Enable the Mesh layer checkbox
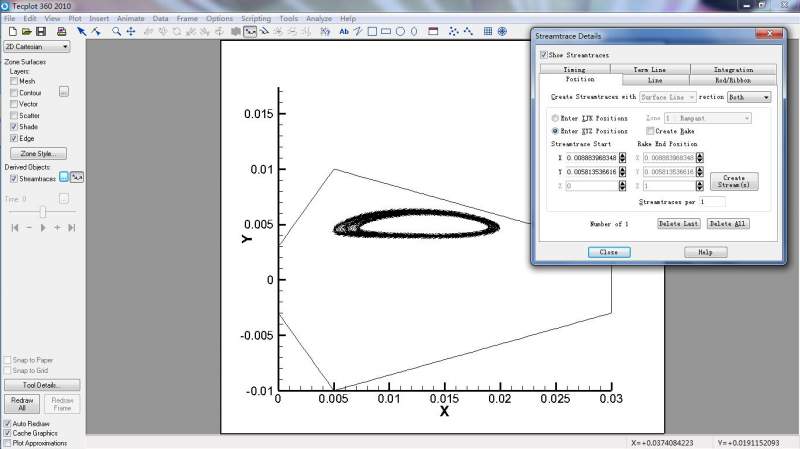Screen dimensions: 800x449 pos(14,81)
